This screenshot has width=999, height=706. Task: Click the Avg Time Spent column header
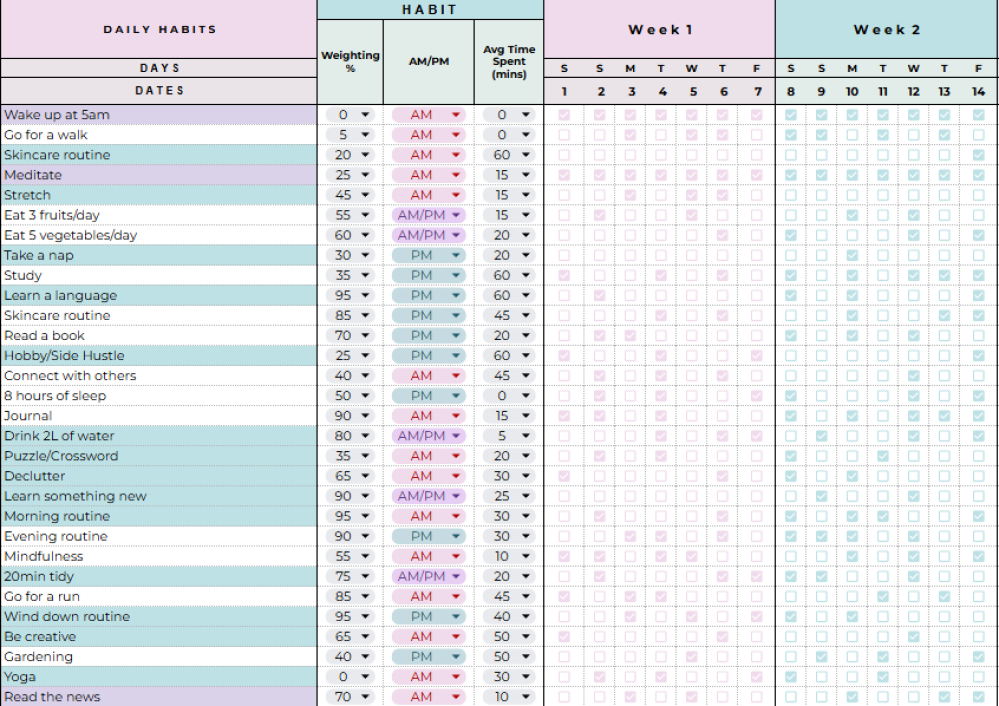509,62
